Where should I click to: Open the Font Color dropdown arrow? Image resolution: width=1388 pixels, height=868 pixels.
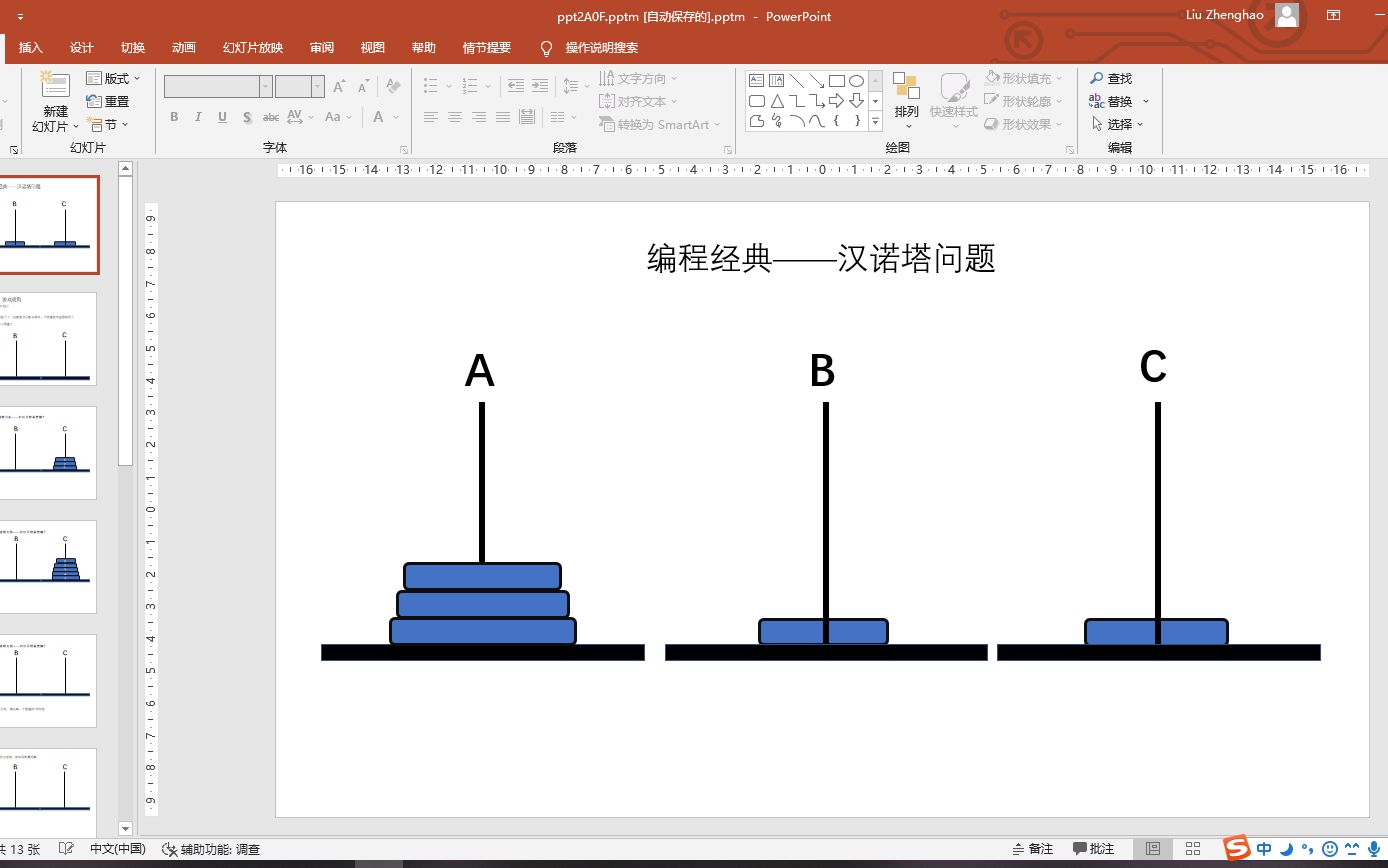point(396,117)
